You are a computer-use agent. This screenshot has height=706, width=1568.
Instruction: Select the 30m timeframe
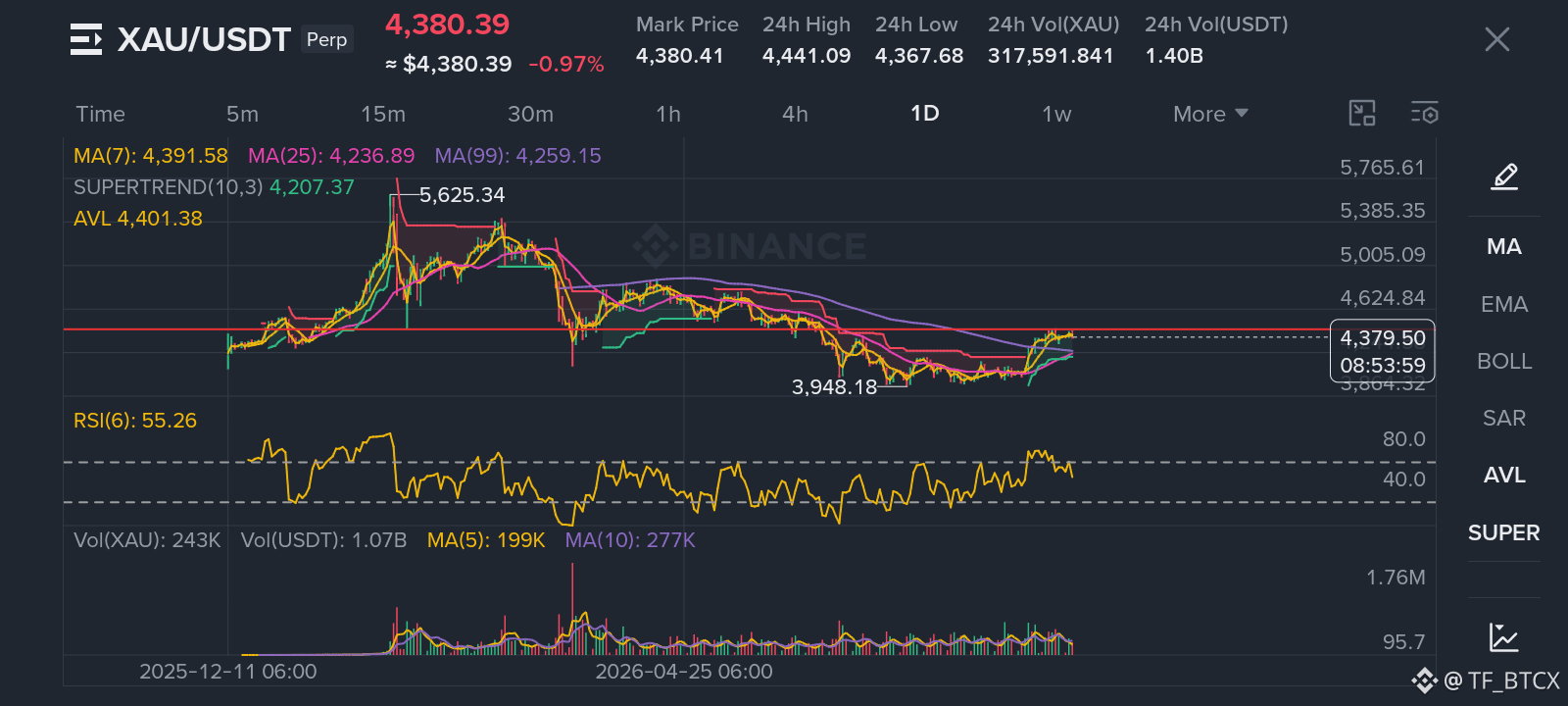(530, 114)
